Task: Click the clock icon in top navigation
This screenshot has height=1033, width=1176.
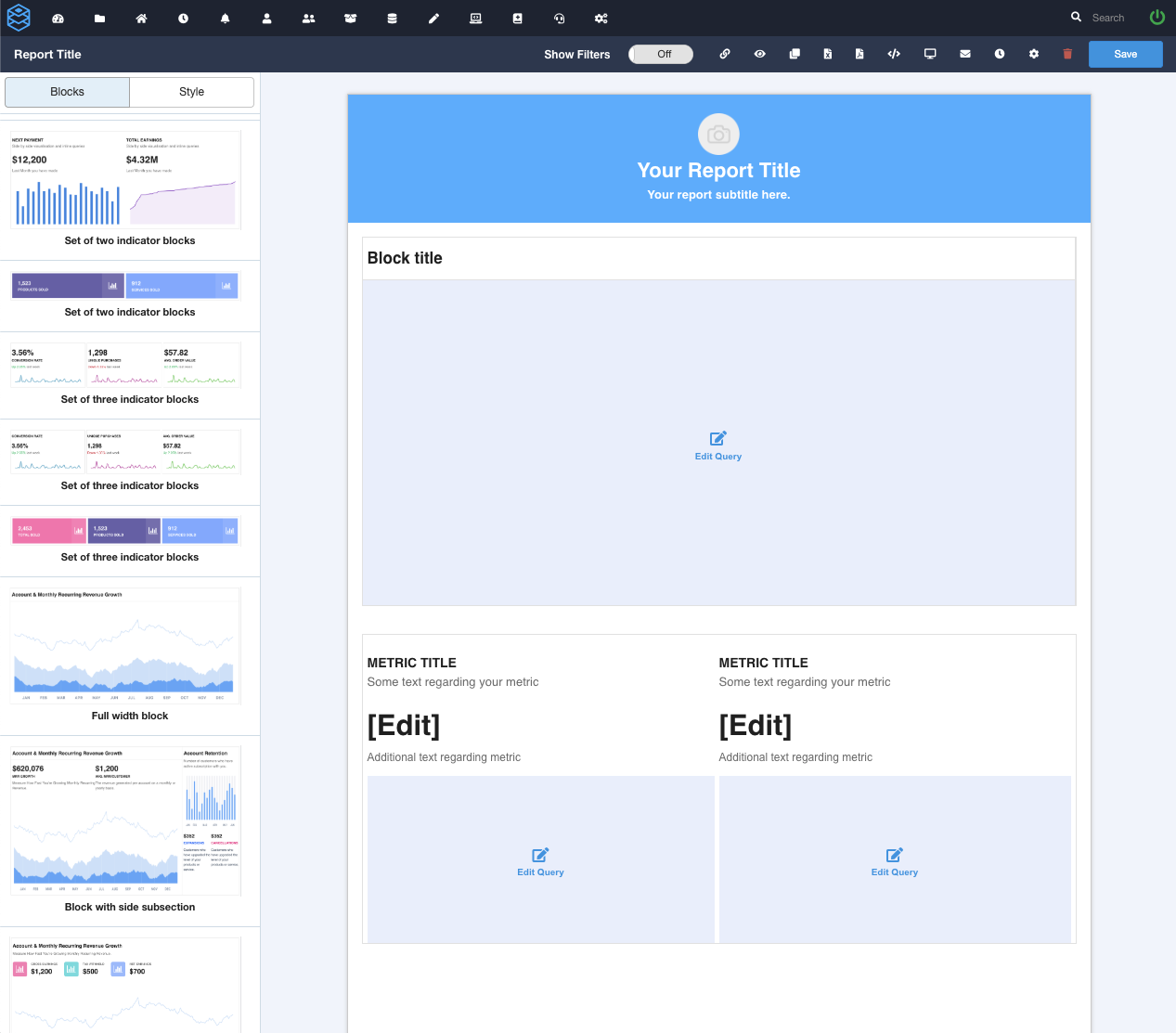Action: click(183, 19)
